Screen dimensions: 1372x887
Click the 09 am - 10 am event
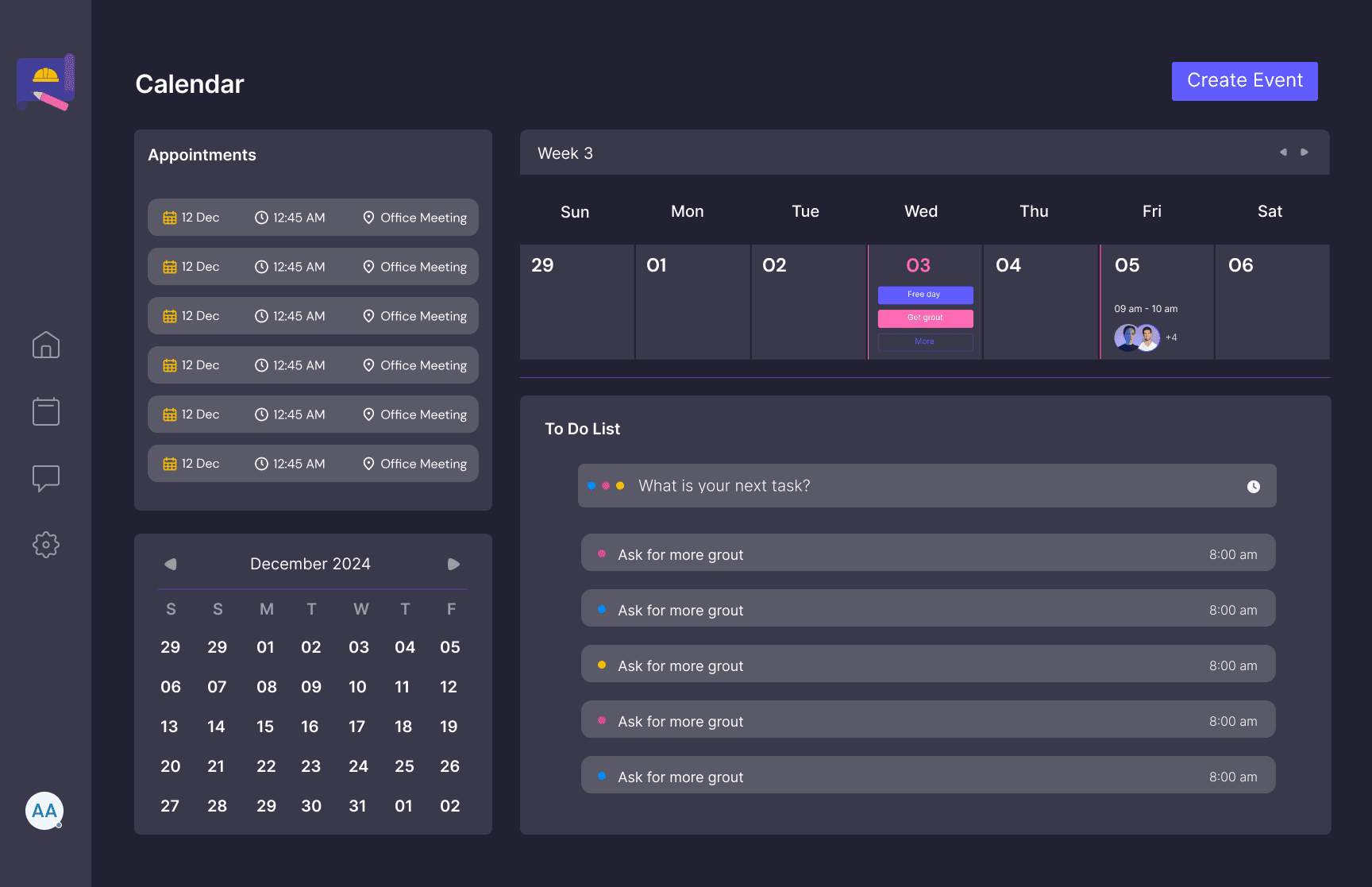(1146, 309)
